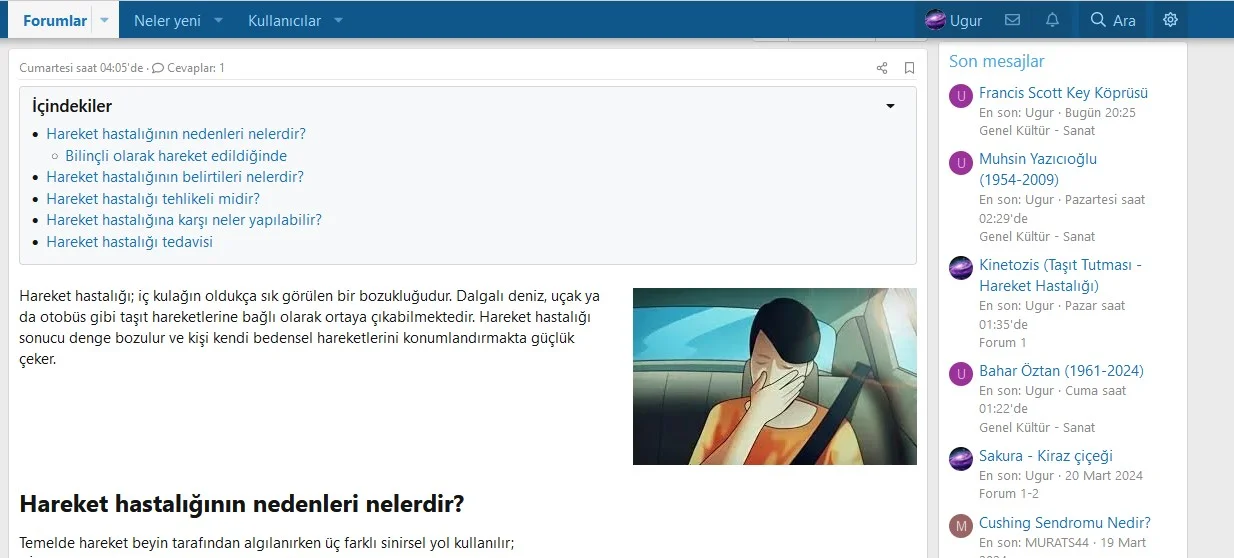Click avatar next to Francis Scott Key Köprüsü
Viewport: 1234px width, 558px height.
click(961, 97)
